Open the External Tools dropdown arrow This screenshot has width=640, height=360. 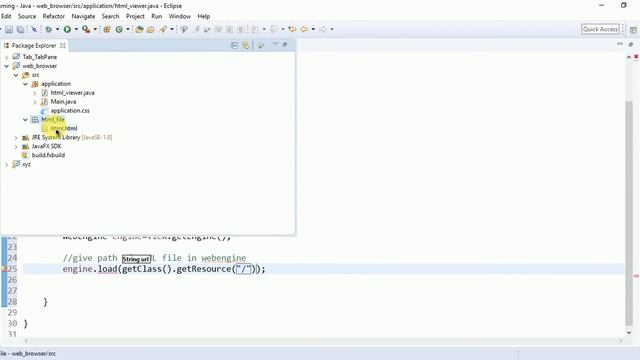tap(95, 29)
